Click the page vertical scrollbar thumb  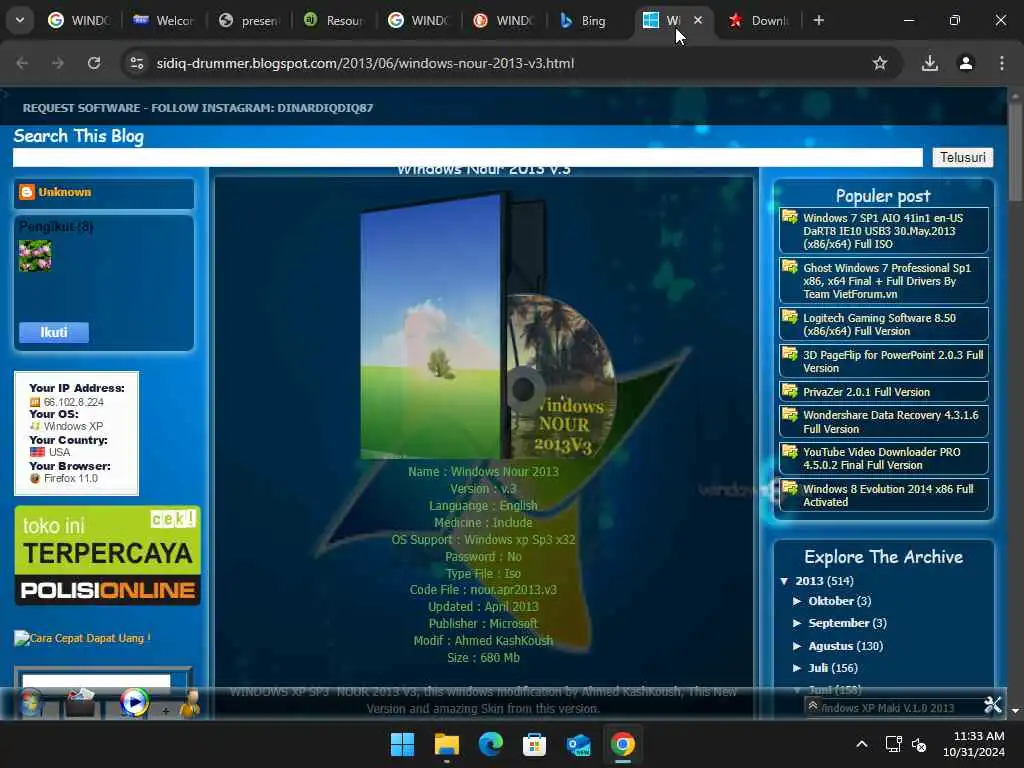[x=1015, y=152]
